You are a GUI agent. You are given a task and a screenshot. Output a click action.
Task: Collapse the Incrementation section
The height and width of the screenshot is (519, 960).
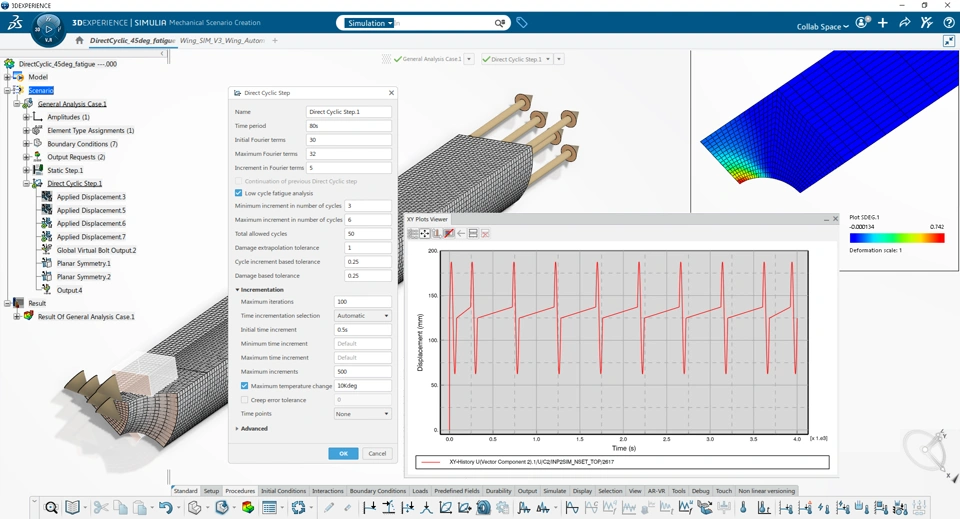click(238, 289)
